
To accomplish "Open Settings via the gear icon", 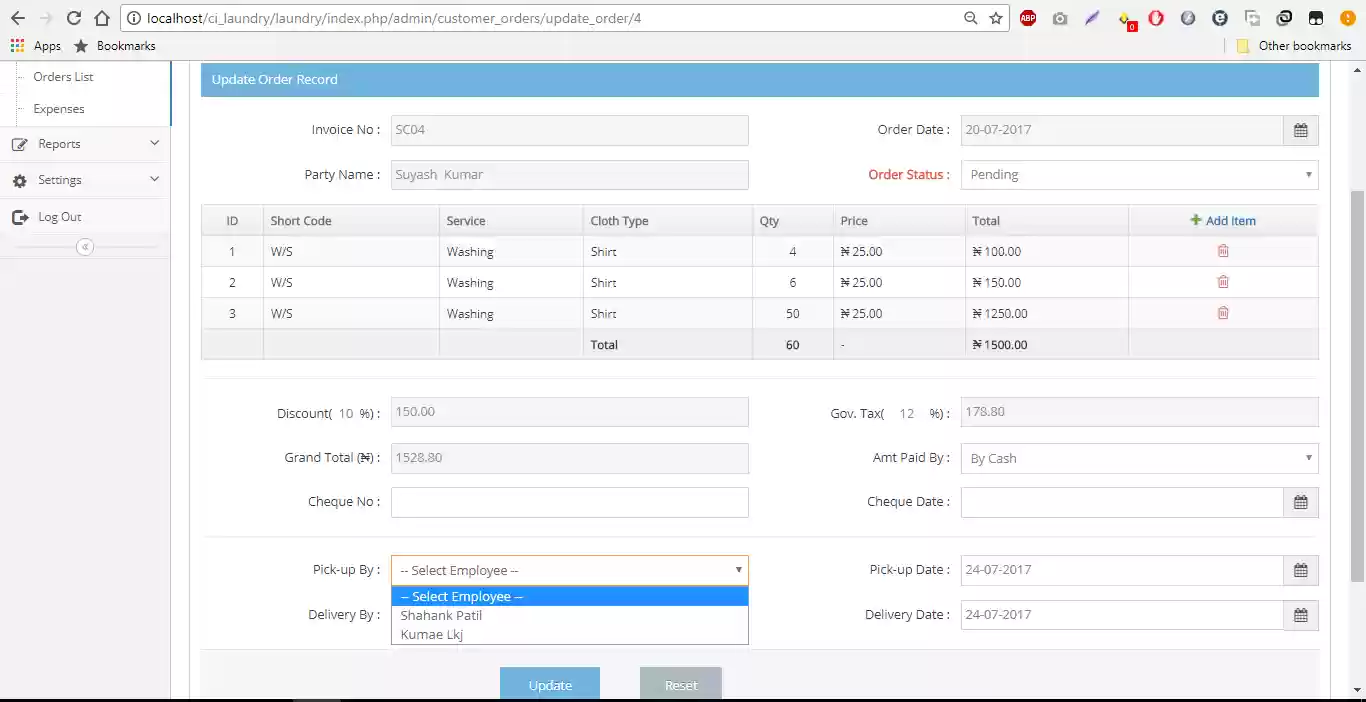I will tap(22, 180).
